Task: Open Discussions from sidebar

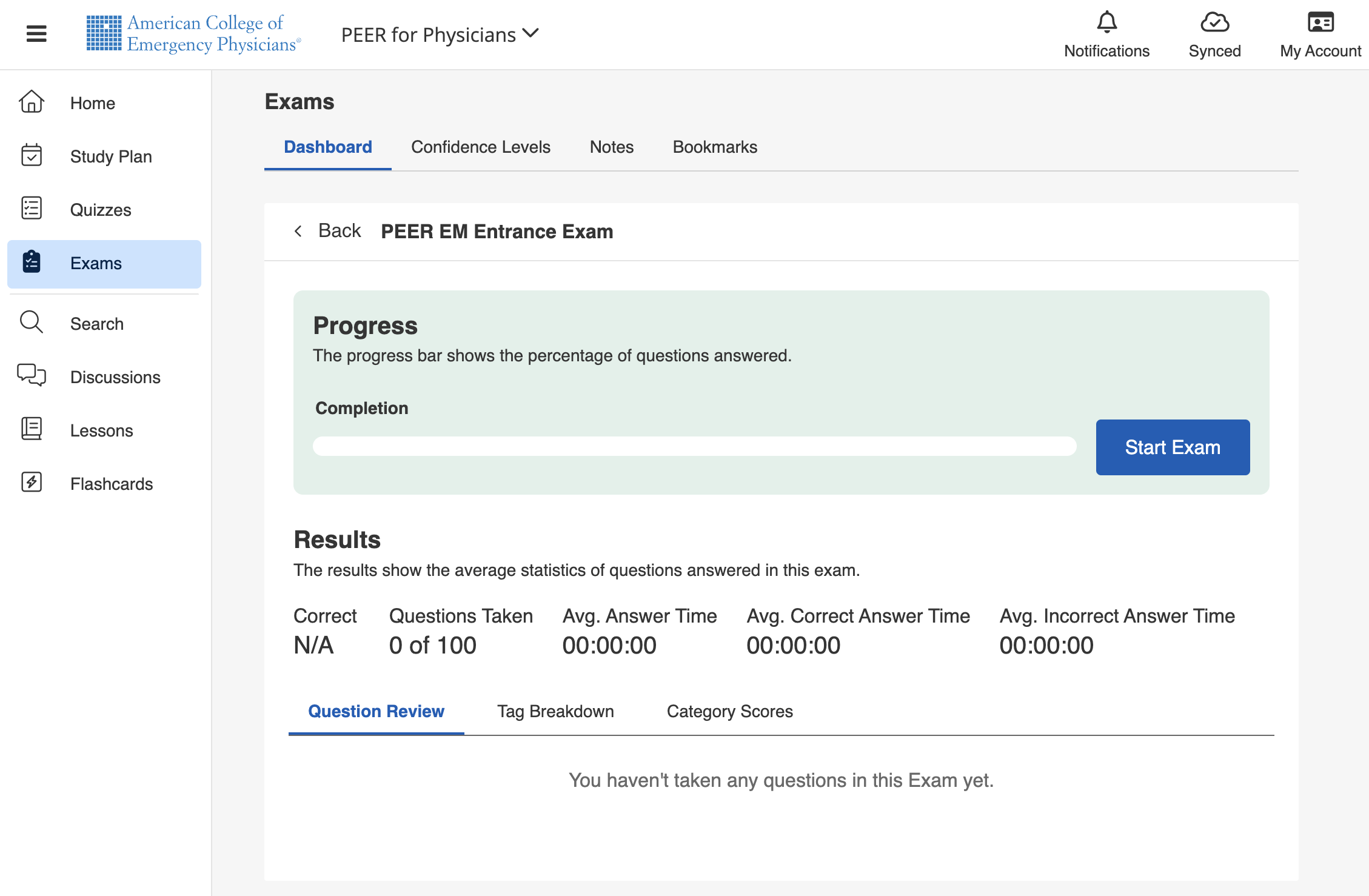Action: [x=104, y=377]
